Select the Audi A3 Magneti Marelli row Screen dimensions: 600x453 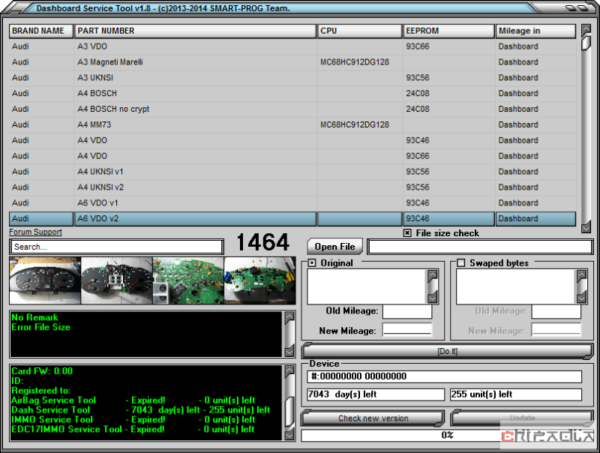[x=292, y=62]
